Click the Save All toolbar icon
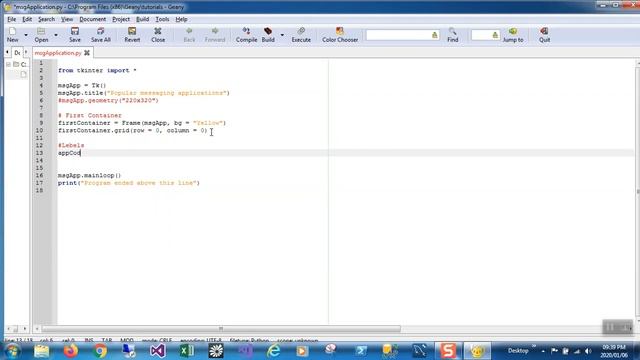 [x=100, y=35]
